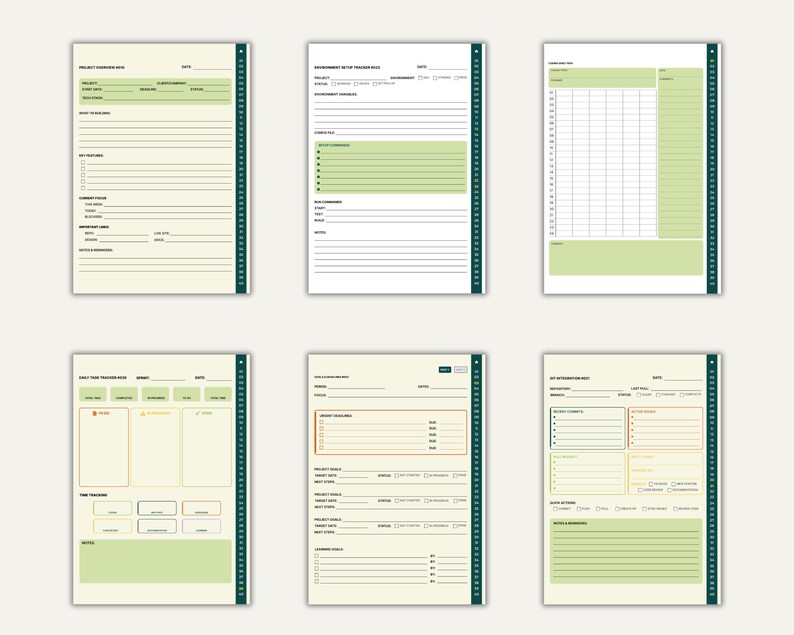Click "RUN COMMANDS" heading

[x=328, y=202]
